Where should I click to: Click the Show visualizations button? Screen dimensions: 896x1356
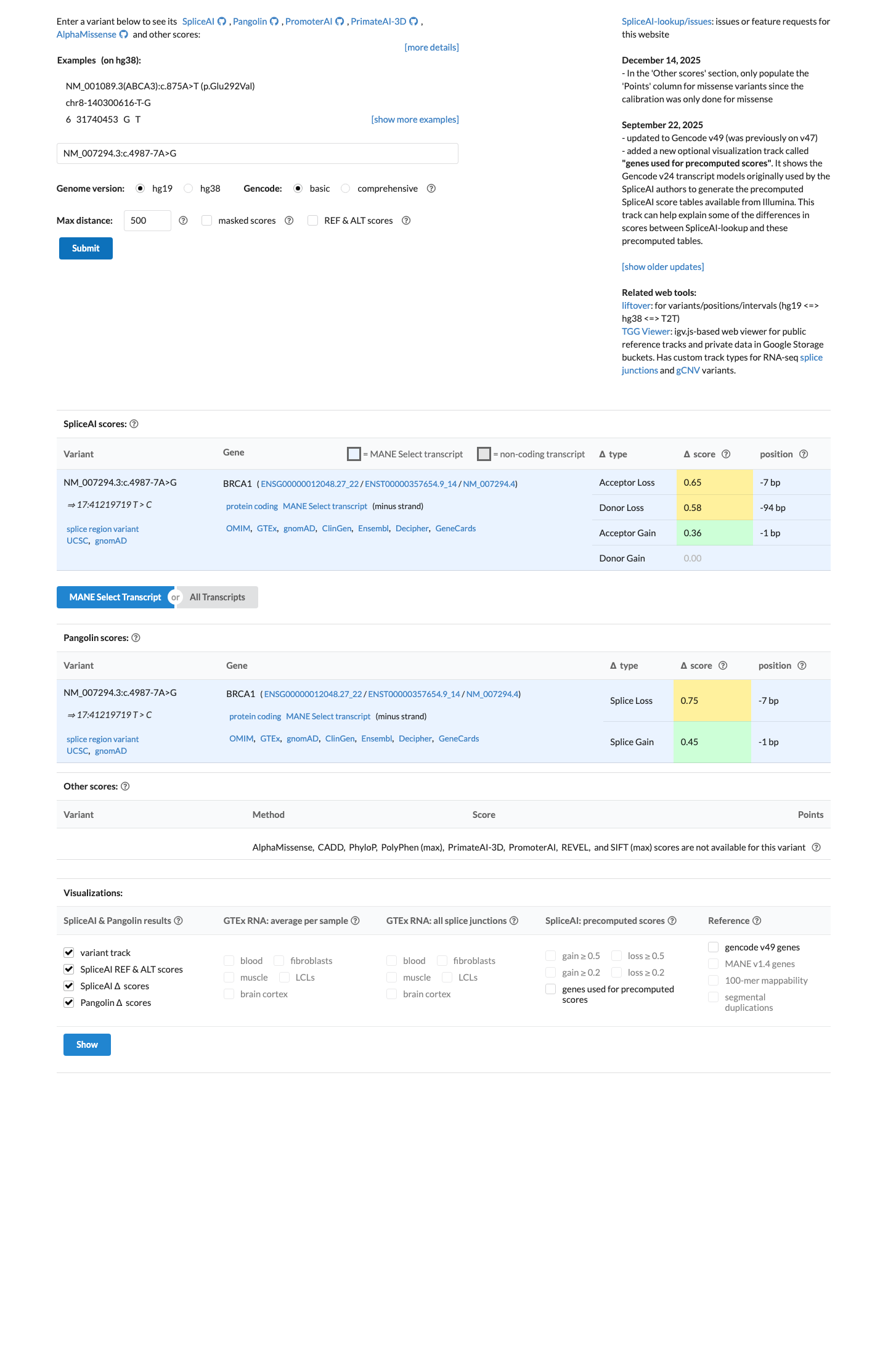87,1045
